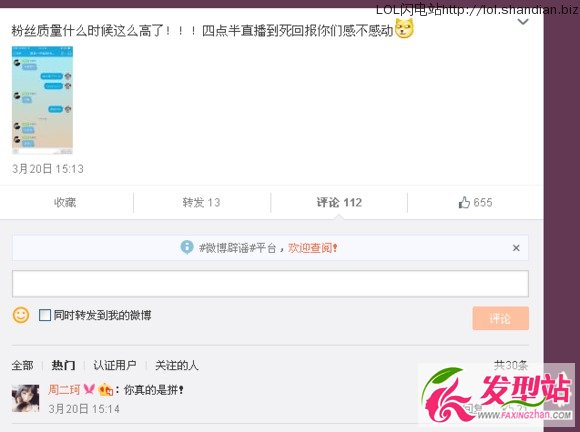Select the 热门 comments filter
This screenshot has width=580, height=432.
(63, 365)
